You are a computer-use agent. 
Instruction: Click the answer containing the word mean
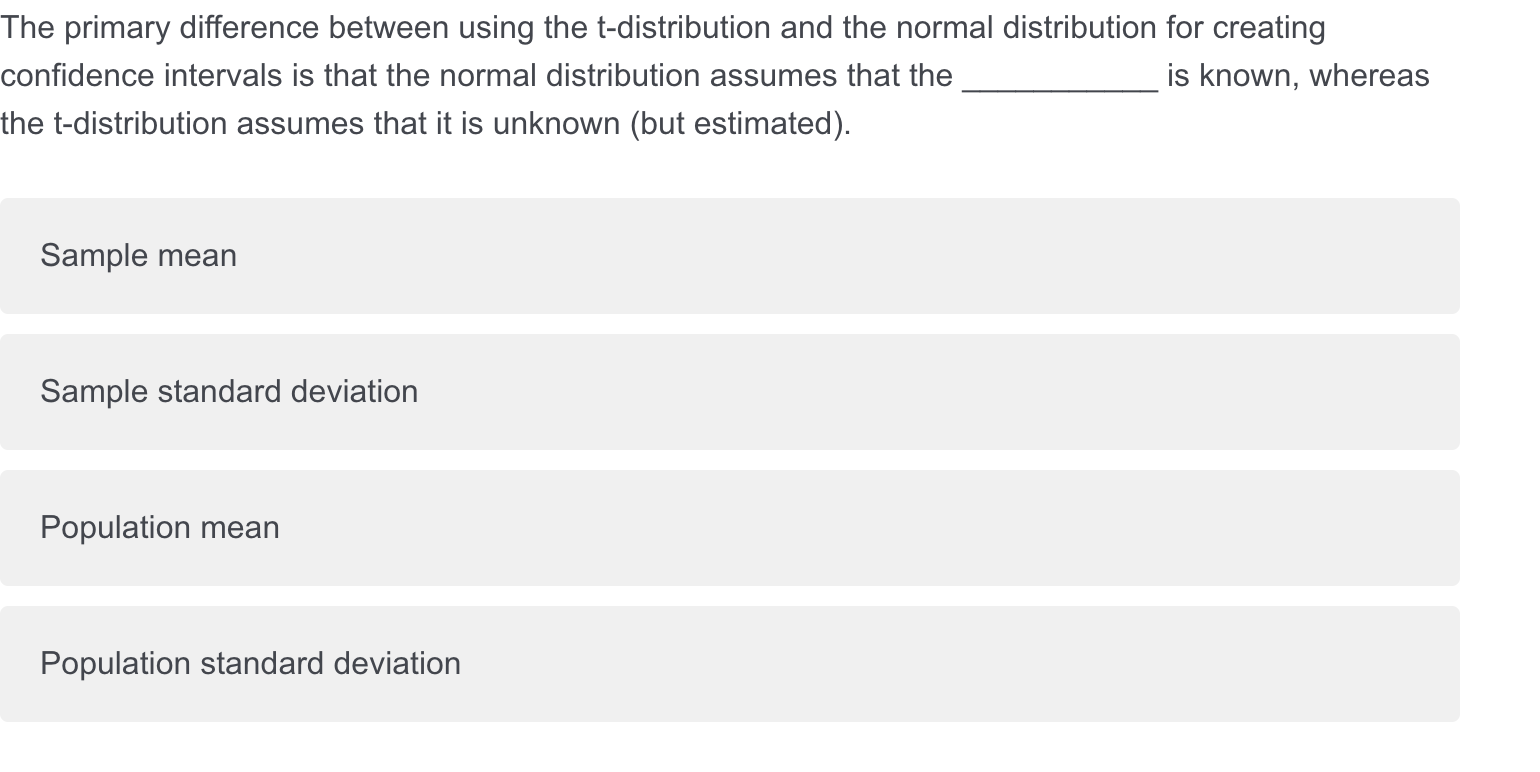pyautogui.click(x=138, y=256)
